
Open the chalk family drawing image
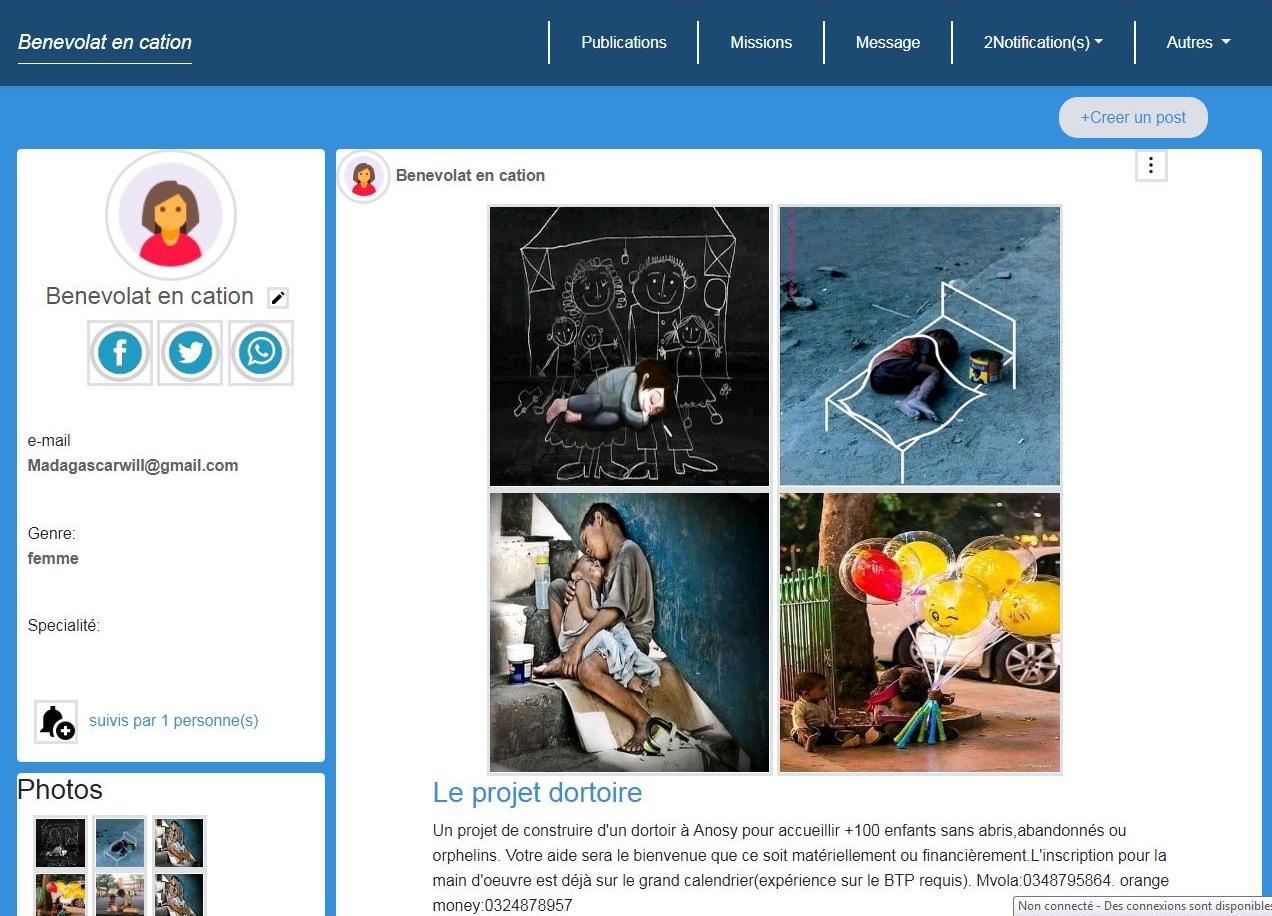coord(630,346)
